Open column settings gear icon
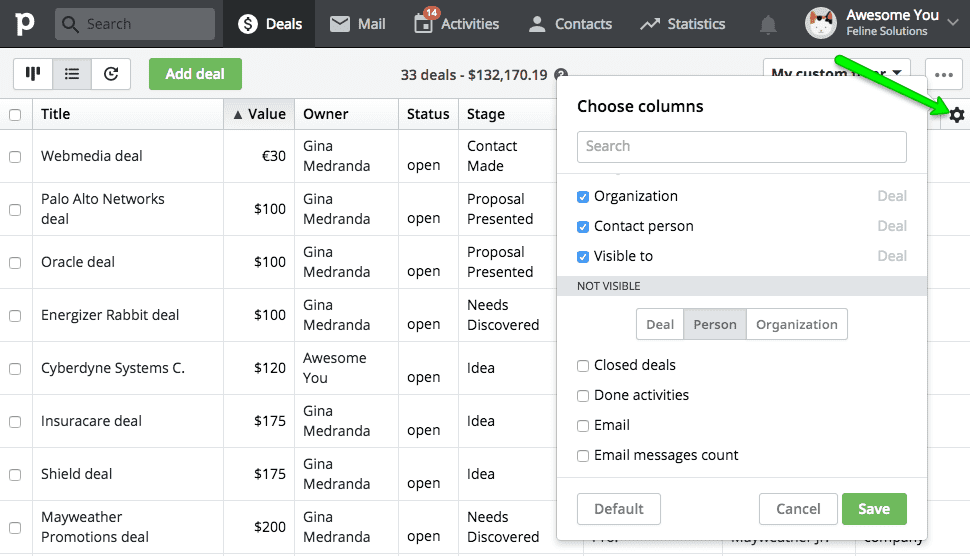This screenshot has height=556, width=970. click(x=956, y=114)
